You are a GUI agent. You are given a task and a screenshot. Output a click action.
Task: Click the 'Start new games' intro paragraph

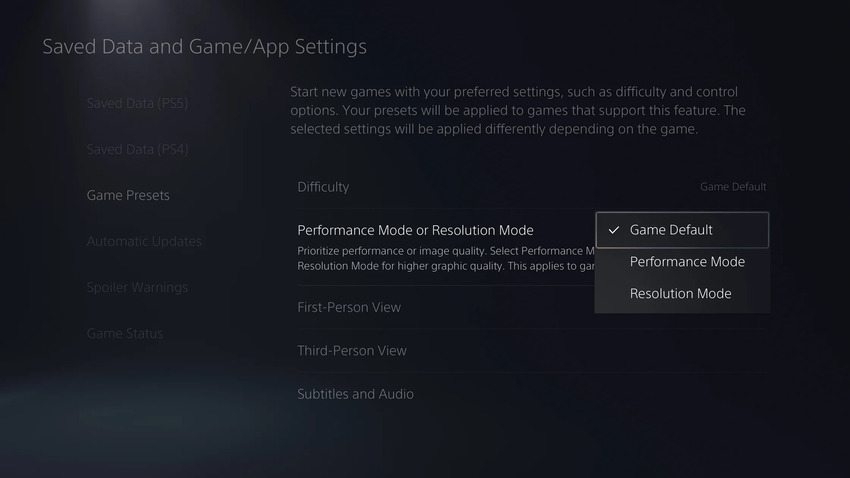click(x=518, y=111)
